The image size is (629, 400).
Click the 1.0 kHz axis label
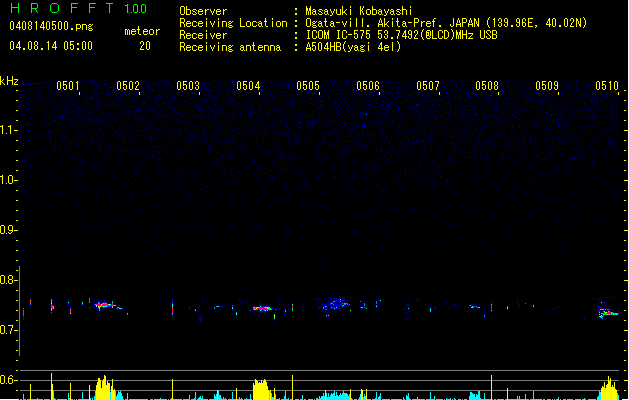[x=8, y=180]
